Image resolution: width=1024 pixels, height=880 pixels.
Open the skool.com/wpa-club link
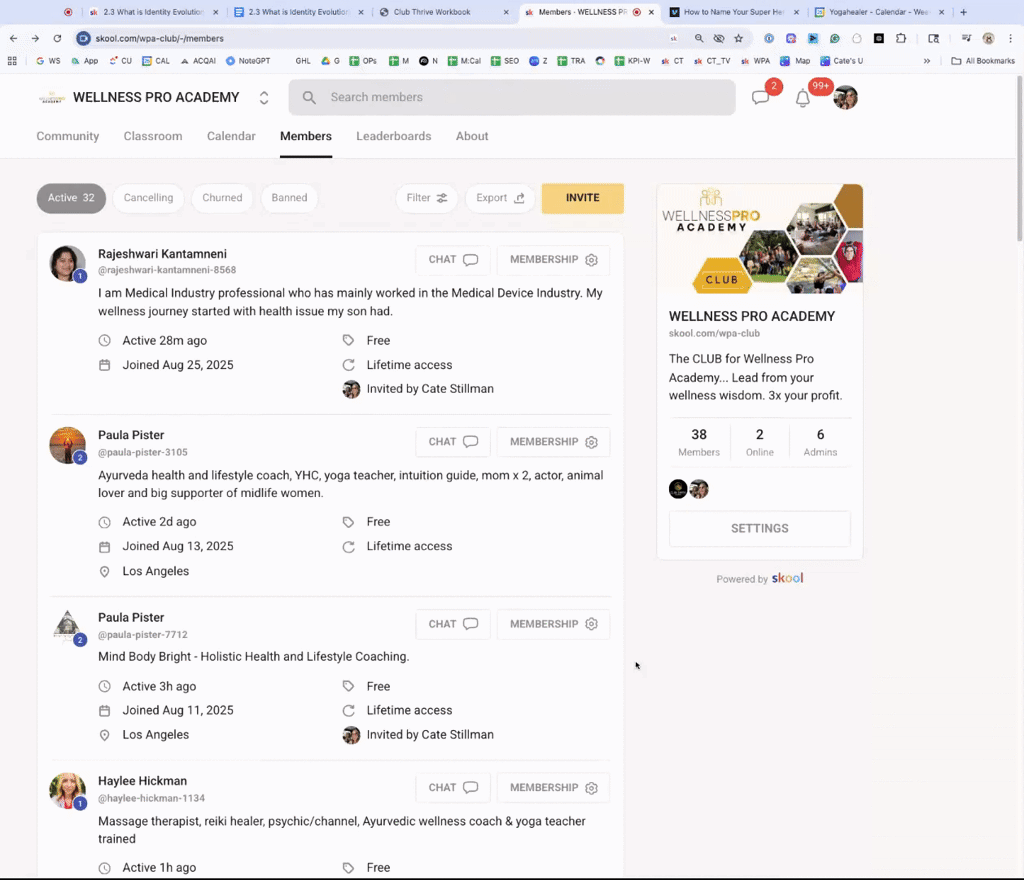coord(714,333)
